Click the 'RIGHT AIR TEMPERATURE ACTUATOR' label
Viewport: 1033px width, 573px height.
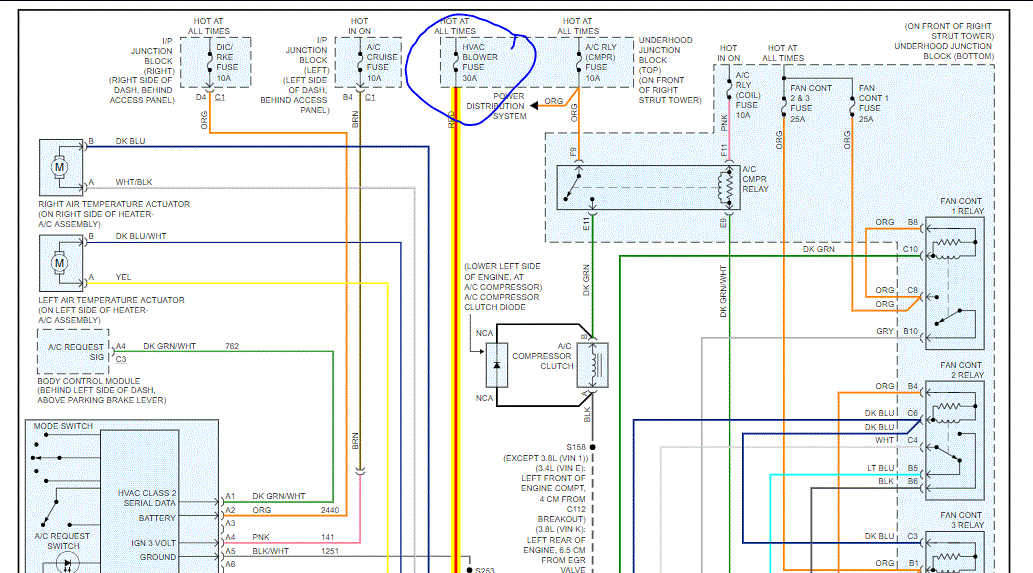pyautogui.click(x=114, y=204)
